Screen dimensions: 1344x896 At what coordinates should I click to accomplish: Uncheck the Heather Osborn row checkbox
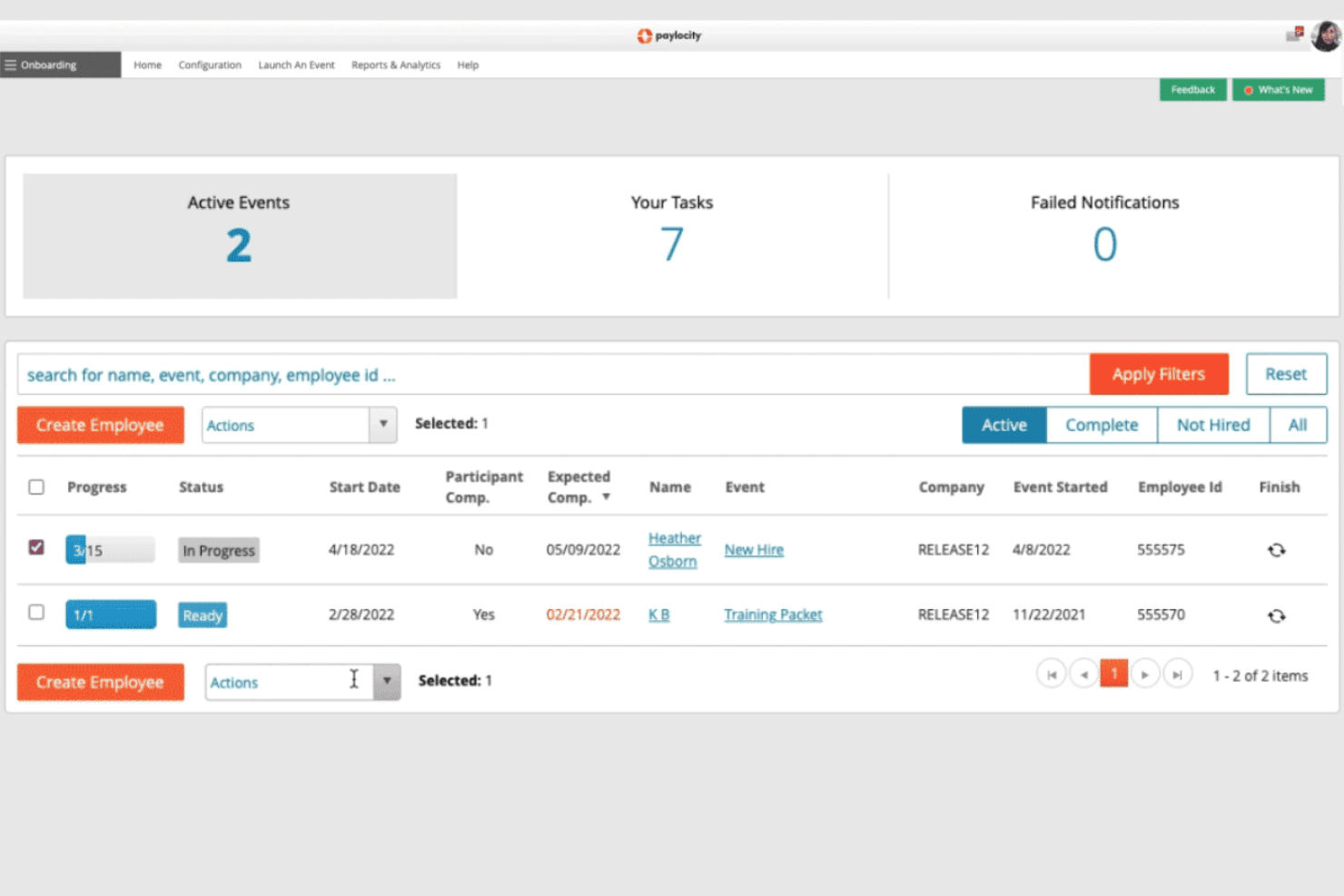coord(36,547)
